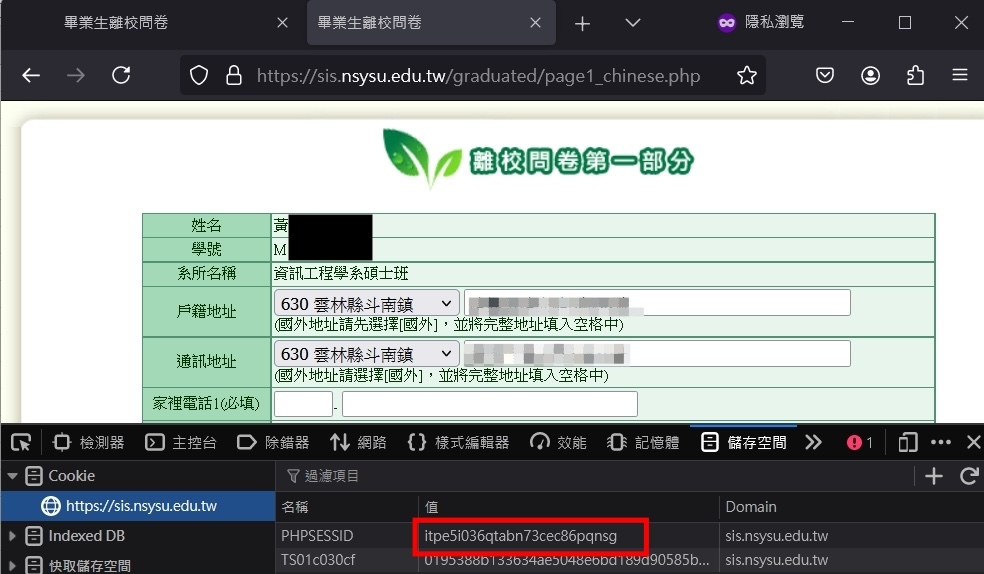Click the 過濾項目 filter field
Viewport: 984px width, 574px height.
594,476
